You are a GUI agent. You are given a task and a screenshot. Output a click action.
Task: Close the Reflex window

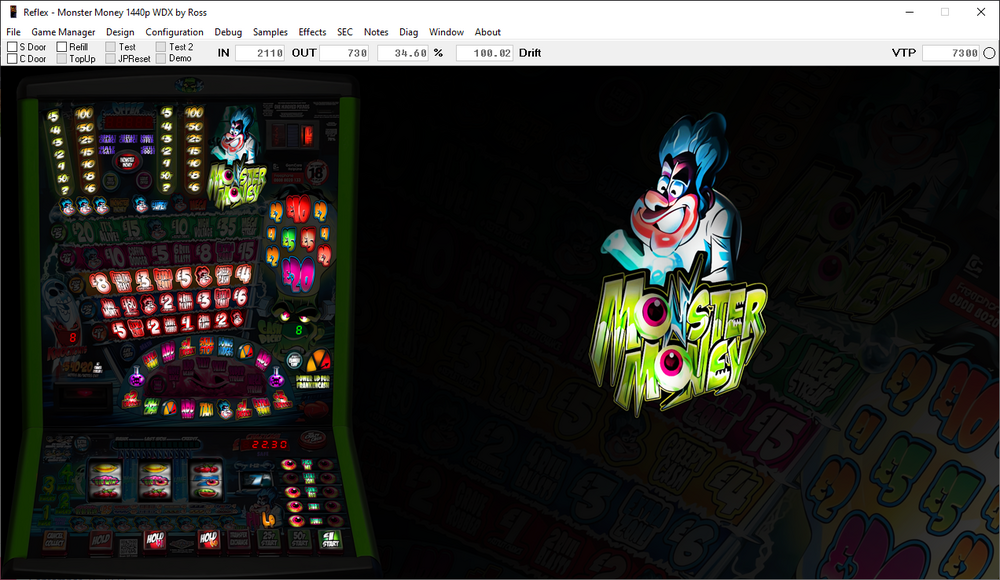click(x=981, y=12)
